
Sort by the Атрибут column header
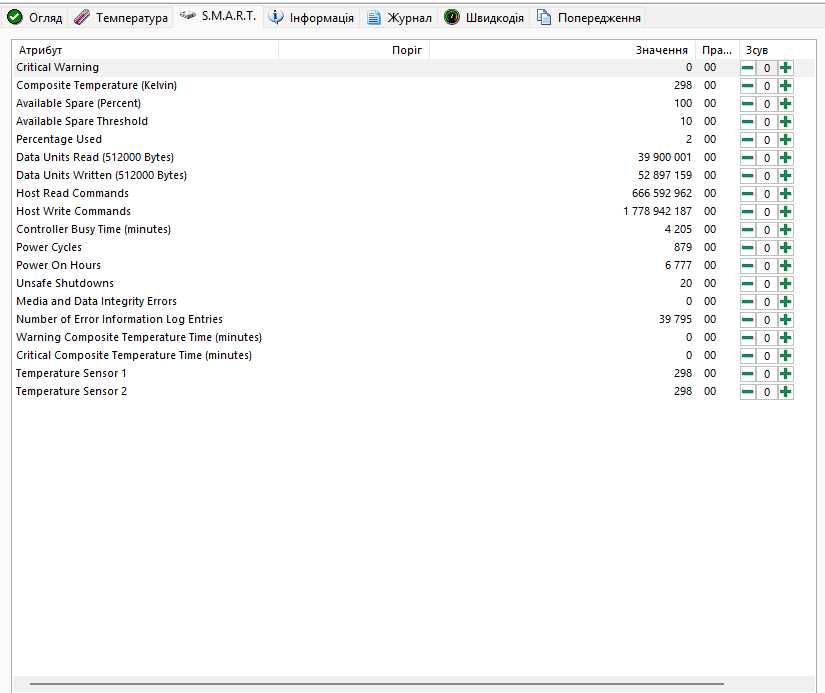[x=145, y=50]
